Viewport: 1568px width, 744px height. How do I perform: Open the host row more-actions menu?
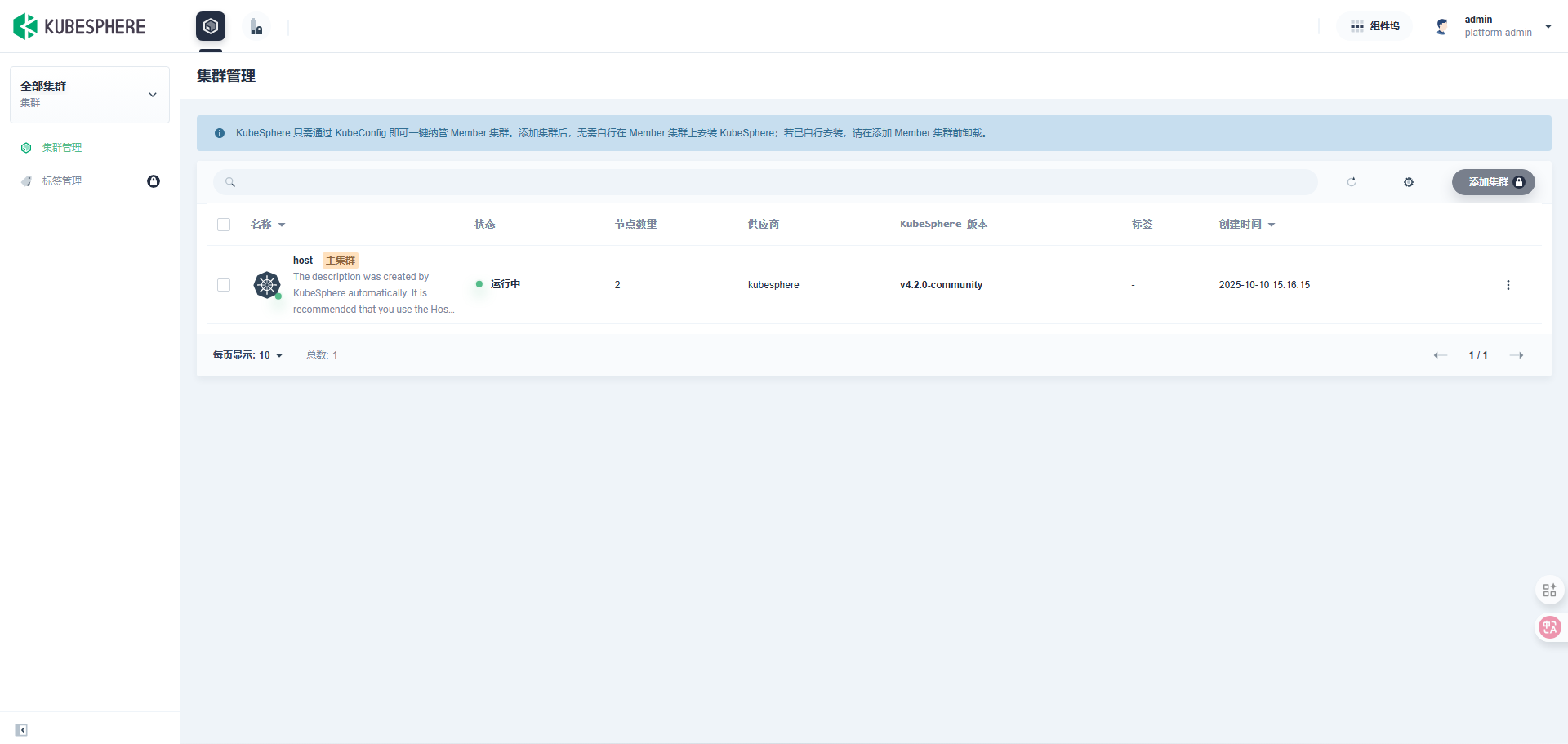click(x=1508, y=285)
